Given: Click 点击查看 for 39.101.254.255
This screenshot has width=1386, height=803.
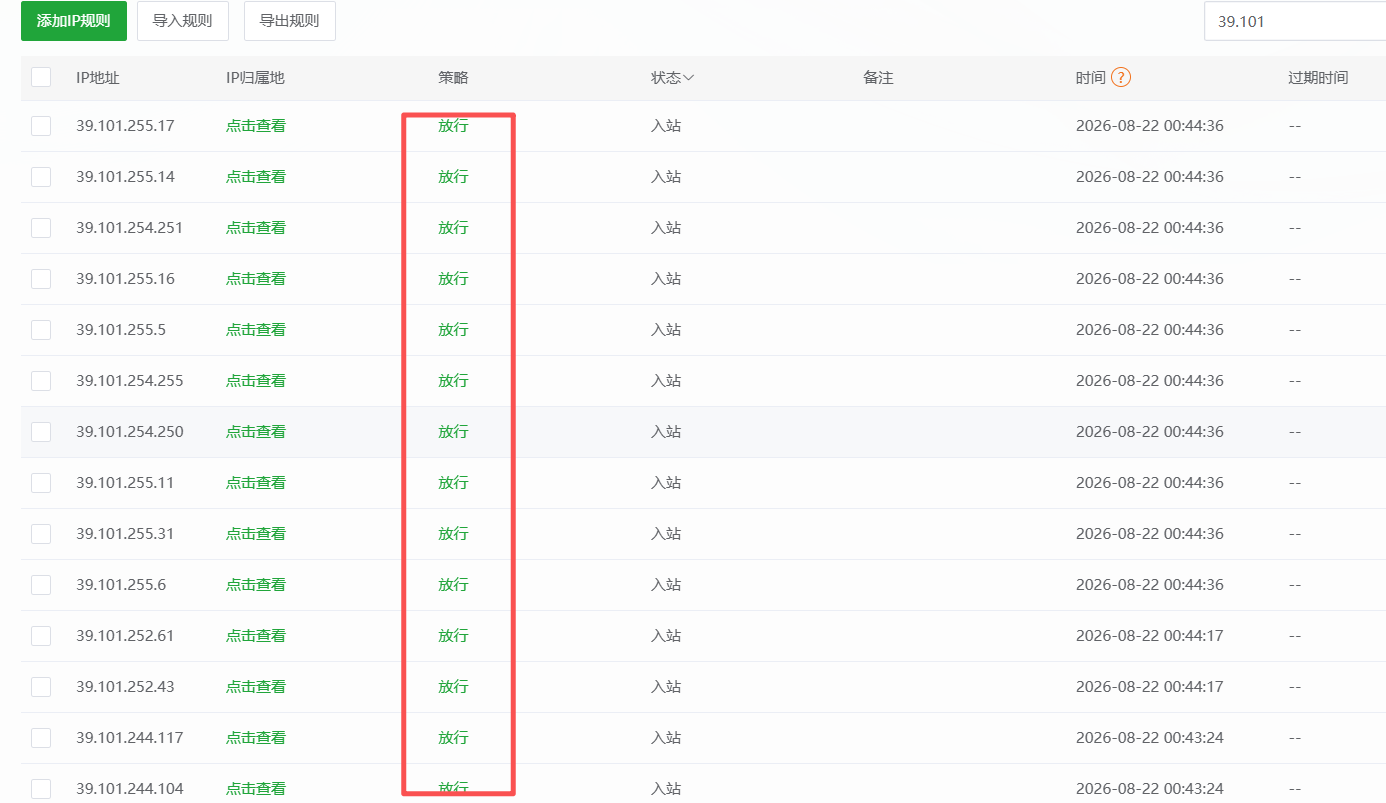Looking at the screenshot, I should (256, 381).
